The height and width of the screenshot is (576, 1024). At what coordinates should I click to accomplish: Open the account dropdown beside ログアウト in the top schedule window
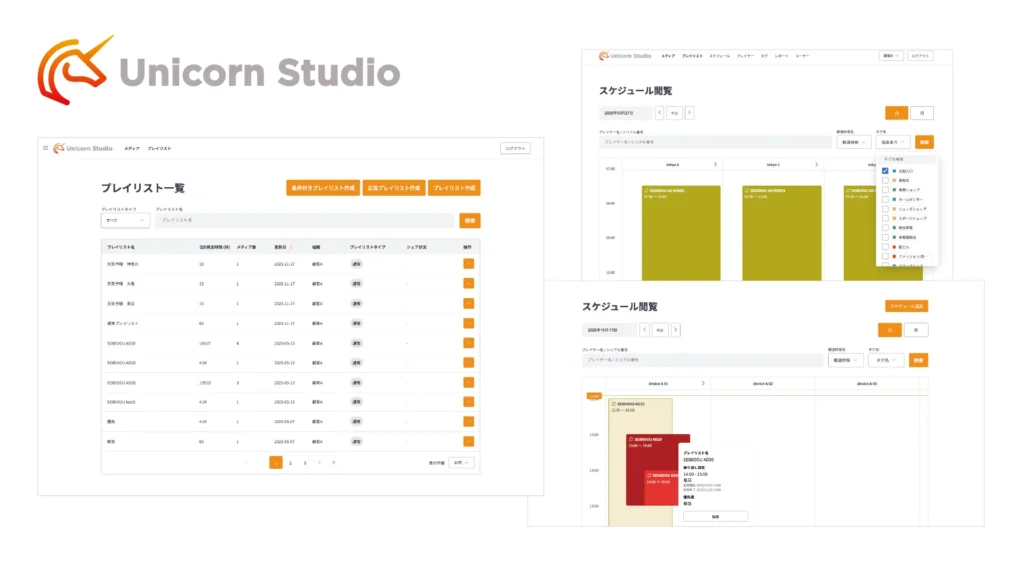click(891, 56)
